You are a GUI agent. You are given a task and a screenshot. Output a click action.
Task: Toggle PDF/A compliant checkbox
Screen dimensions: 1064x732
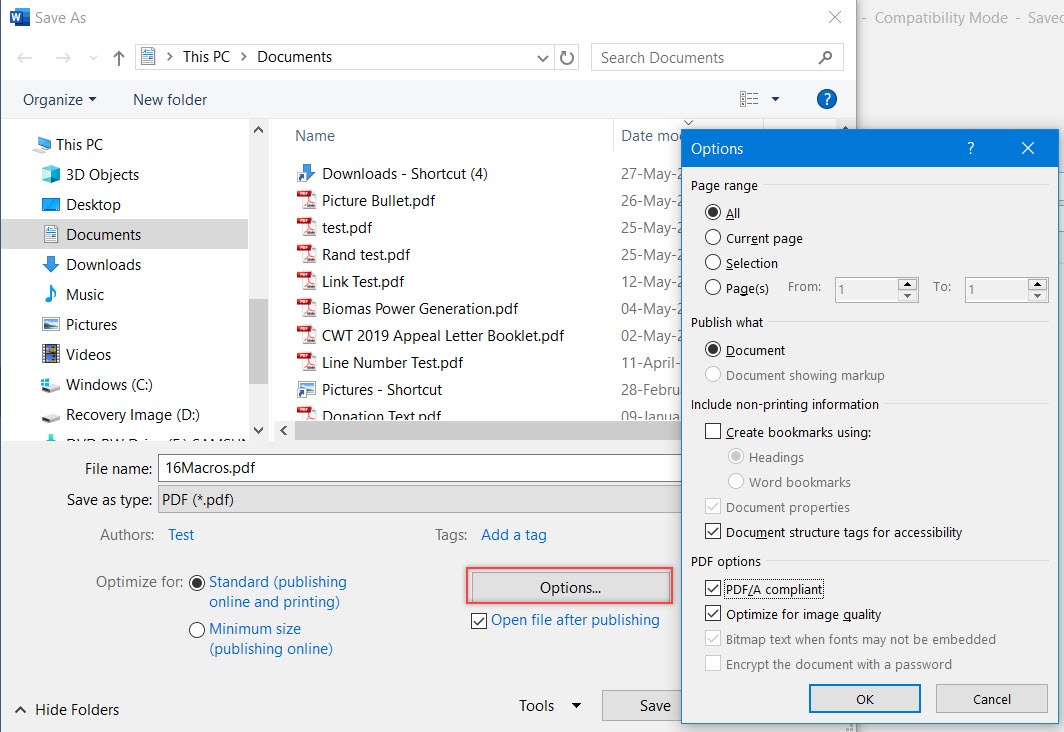tap(712, 588)
